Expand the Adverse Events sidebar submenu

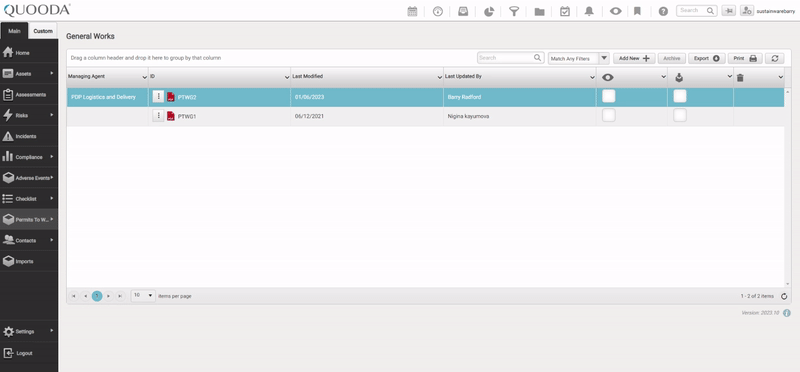point(52,178)
